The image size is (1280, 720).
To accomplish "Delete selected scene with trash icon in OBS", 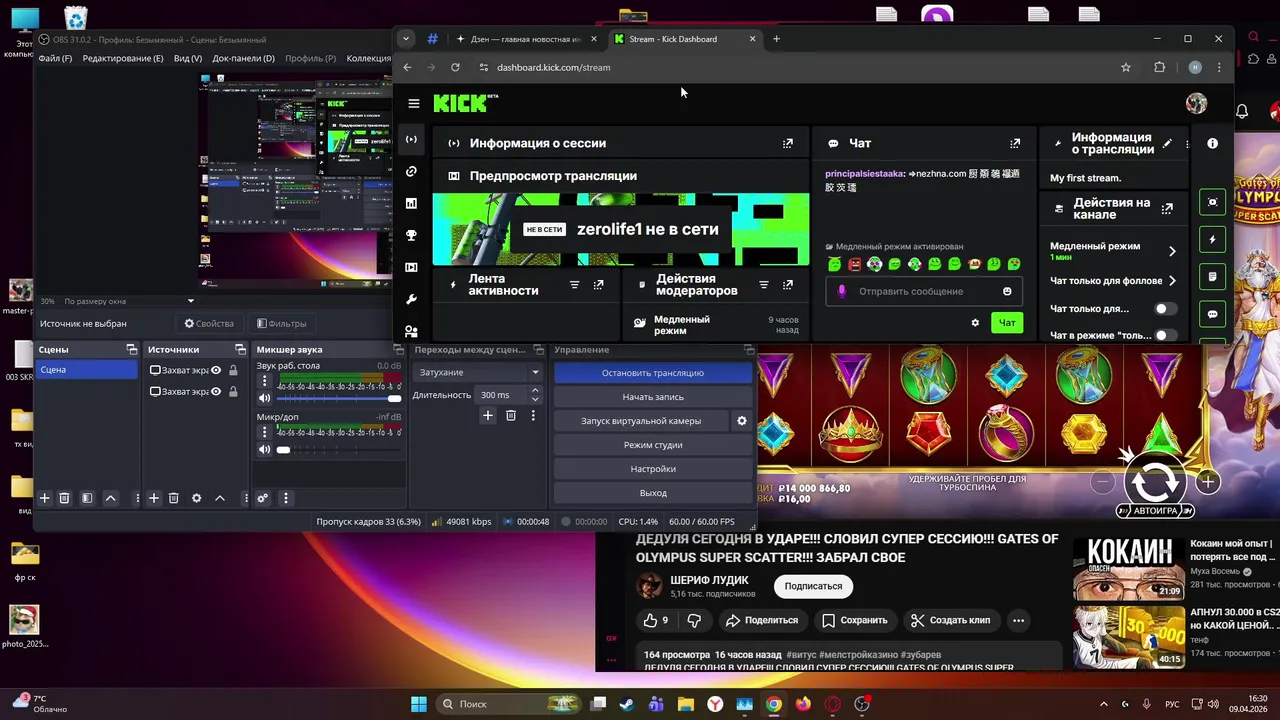I will click(64, 498).
